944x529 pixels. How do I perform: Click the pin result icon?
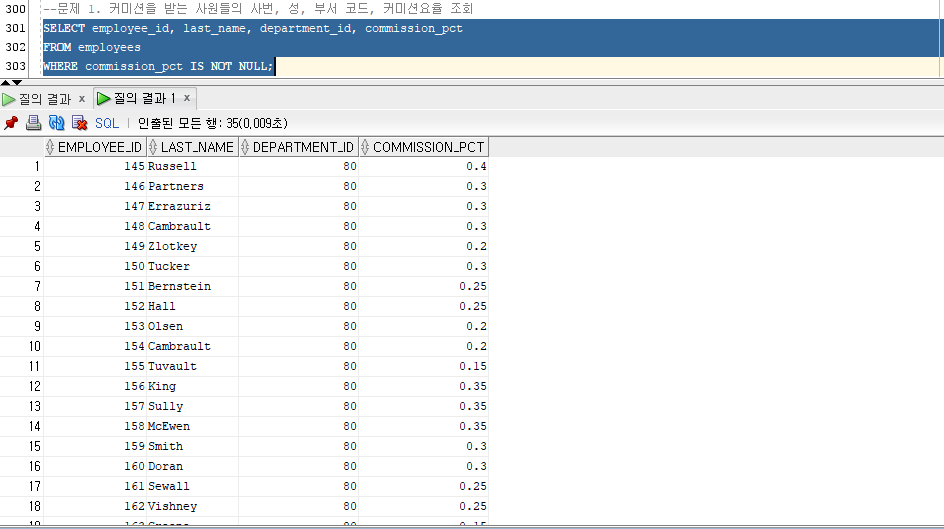pyautogui.click(x=11, y=123)
